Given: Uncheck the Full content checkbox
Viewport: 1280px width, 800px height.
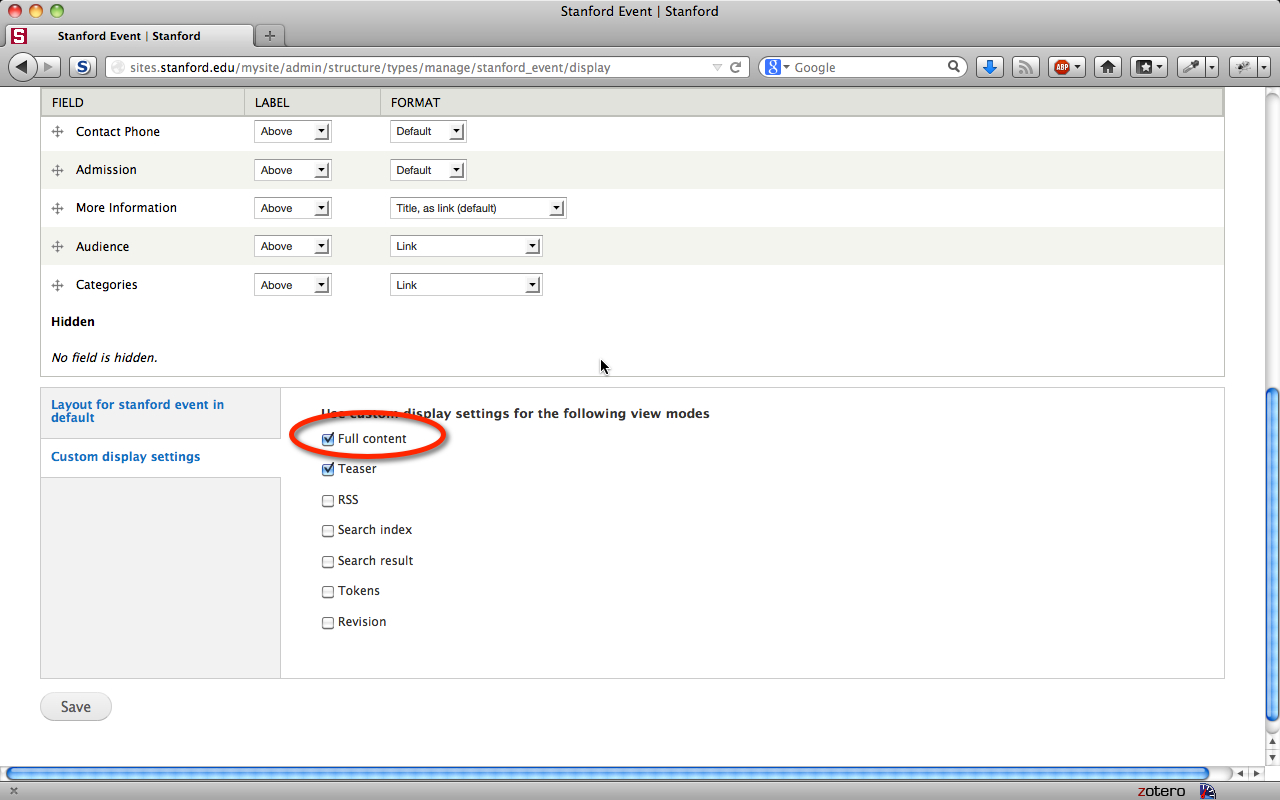Looking at the screenshot, I should pos(328,439).
